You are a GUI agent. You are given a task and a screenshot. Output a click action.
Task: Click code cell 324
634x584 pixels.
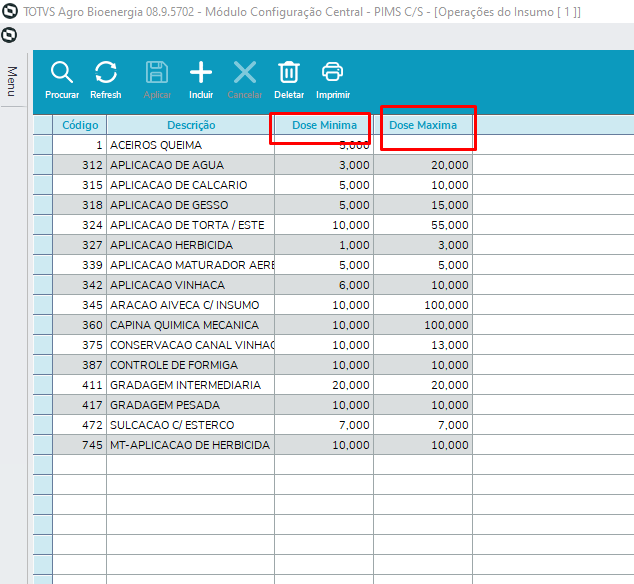[80, 225]
